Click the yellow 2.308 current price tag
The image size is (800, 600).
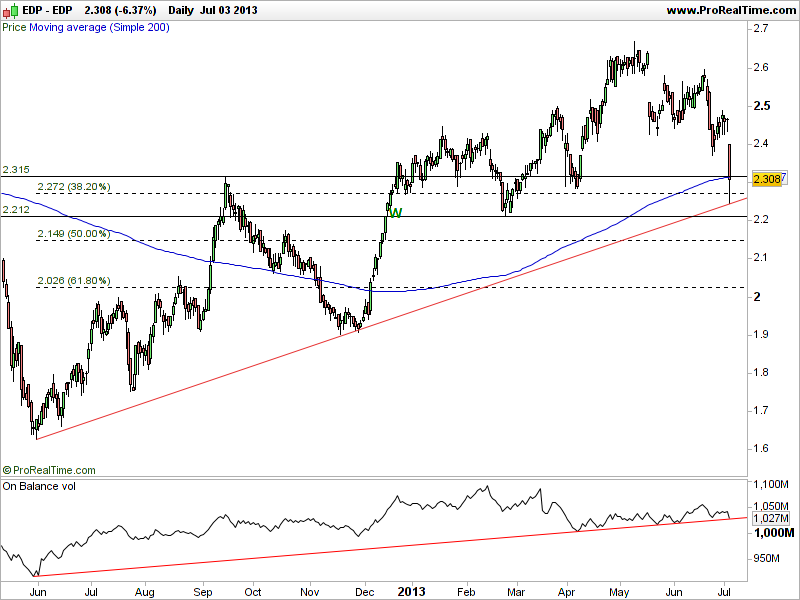pyautogui.click(x=767, y=179)
